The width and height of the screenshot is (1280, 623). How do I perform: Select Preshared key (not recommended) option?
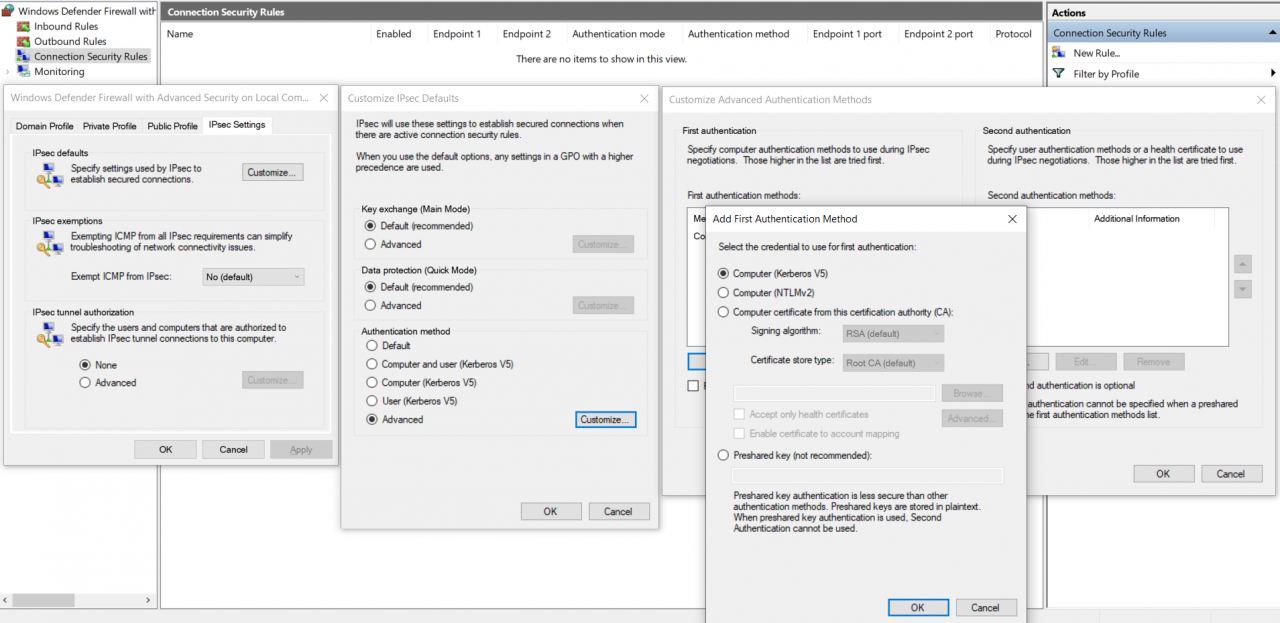[724, 455]
